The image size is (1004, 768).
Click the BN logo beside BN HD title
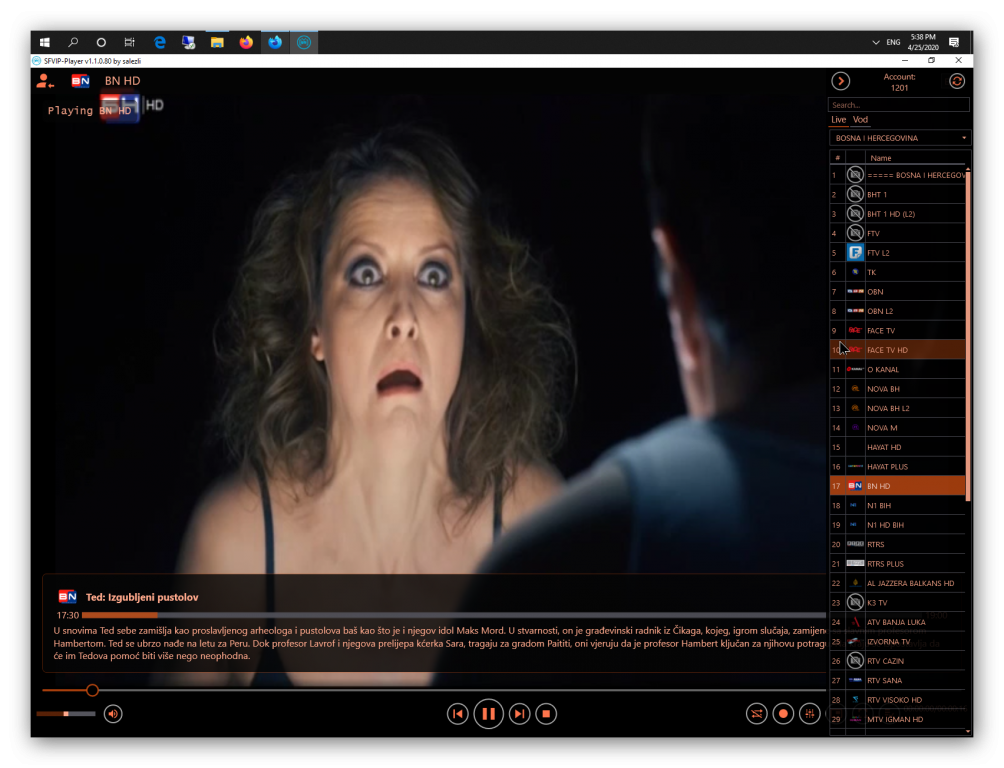pos(81,81)
